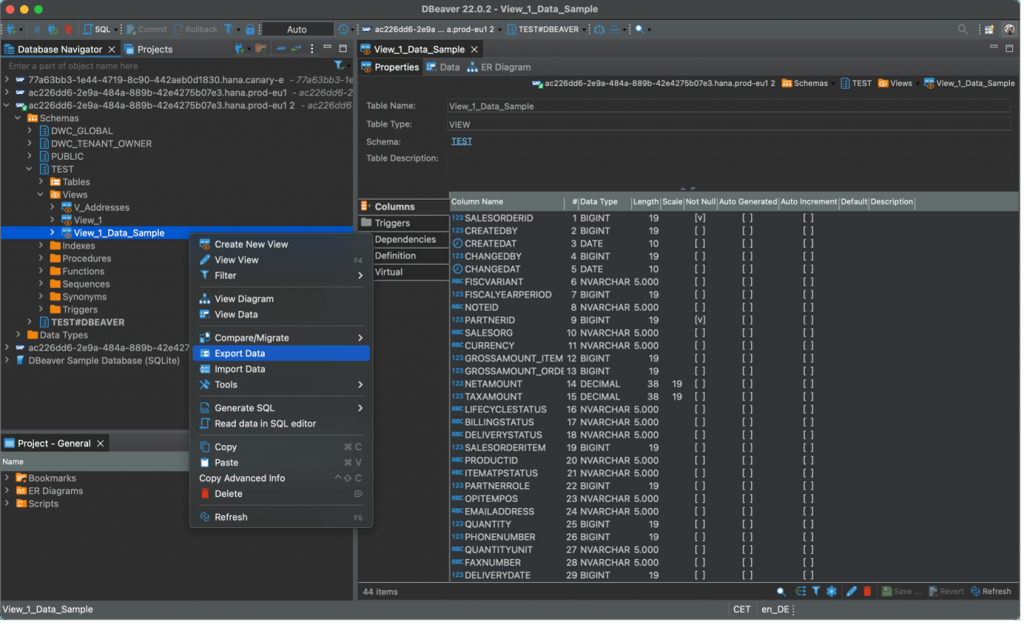The width and height of the screenshot is (1024, 622).
Task: Click the red delete trash icon in footer
Action: coord(867,592)
